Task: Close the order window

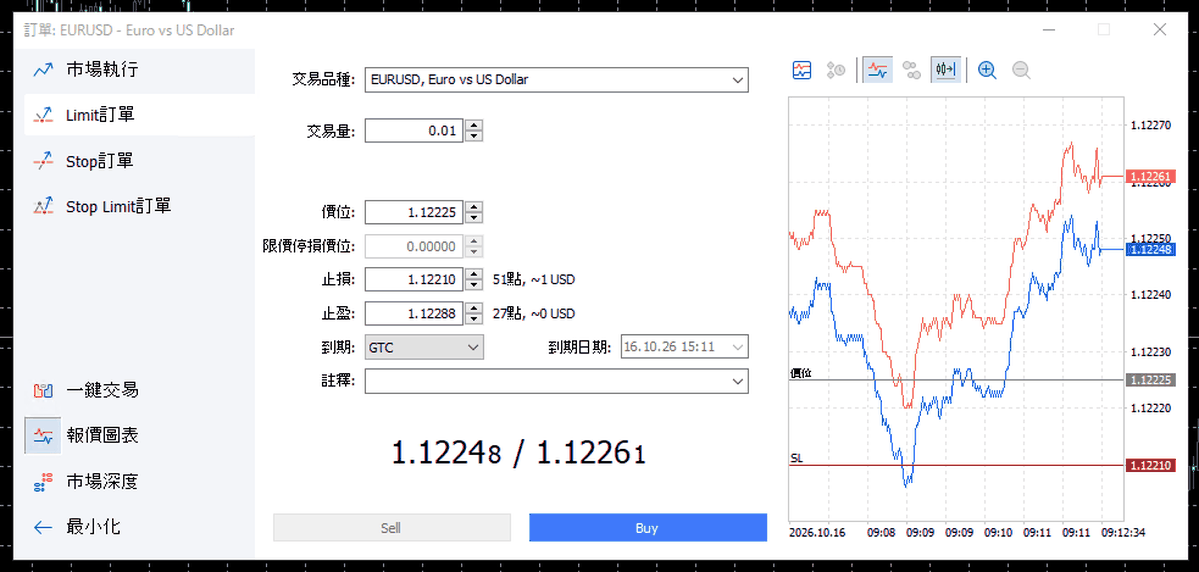Action: point(1160,30)
